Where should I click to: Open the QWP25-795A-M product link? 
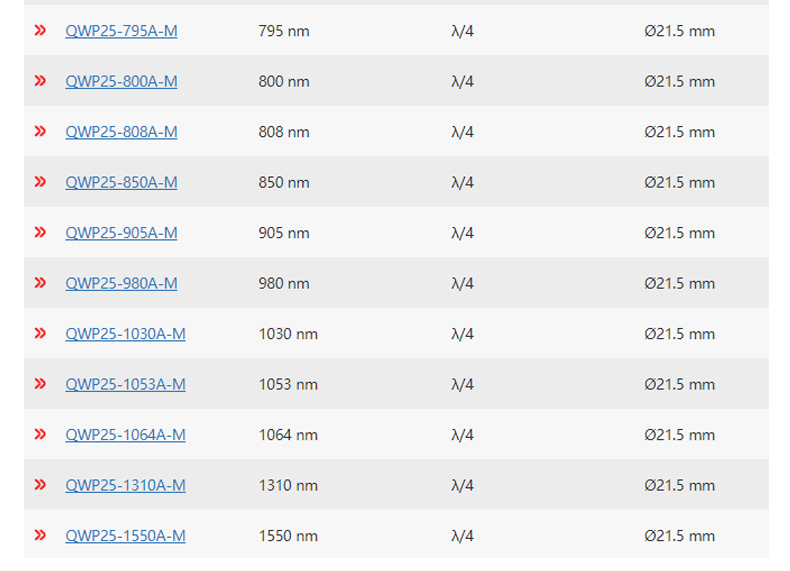[121, 31]
